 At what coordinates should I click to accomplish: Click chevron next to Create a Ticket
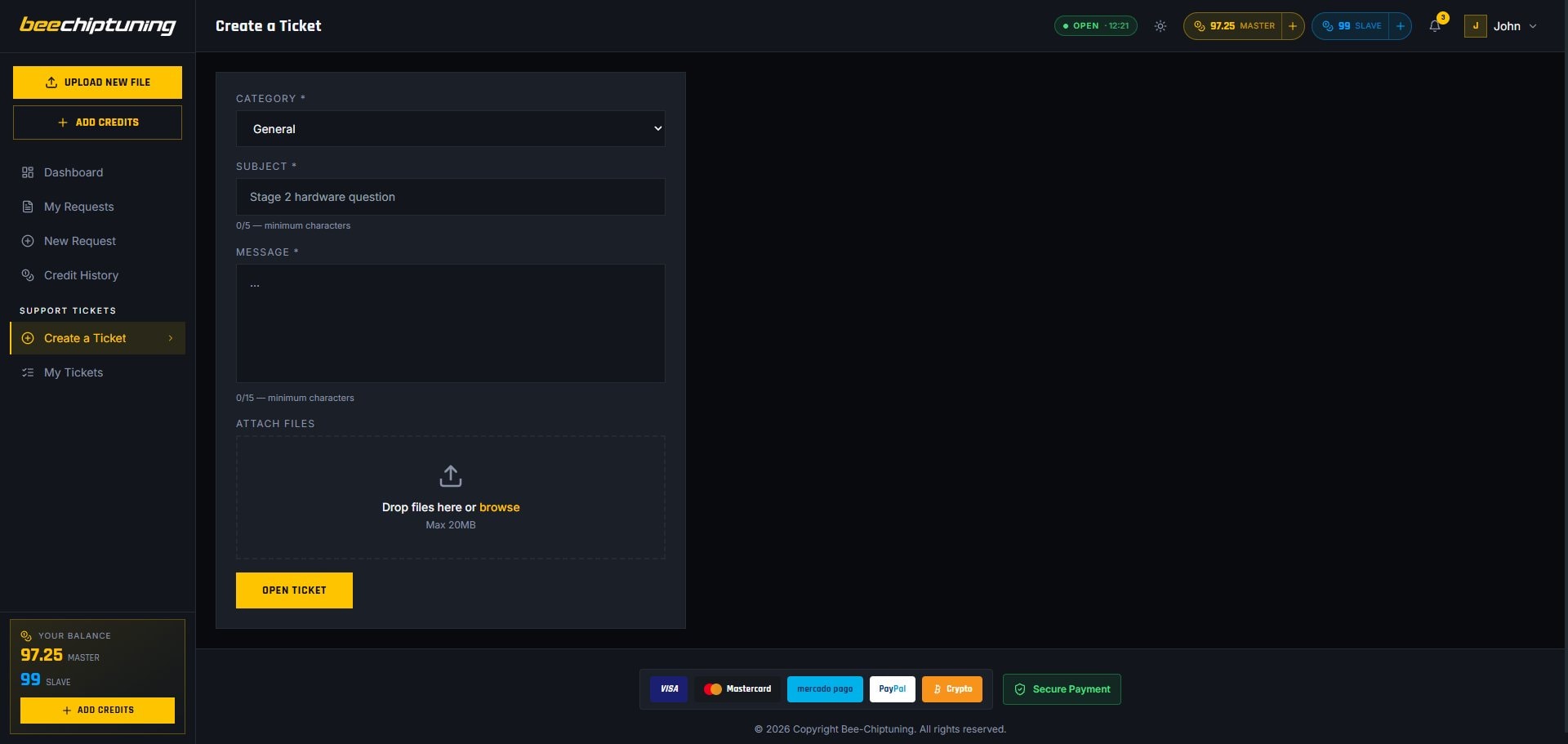coord(170,338)
